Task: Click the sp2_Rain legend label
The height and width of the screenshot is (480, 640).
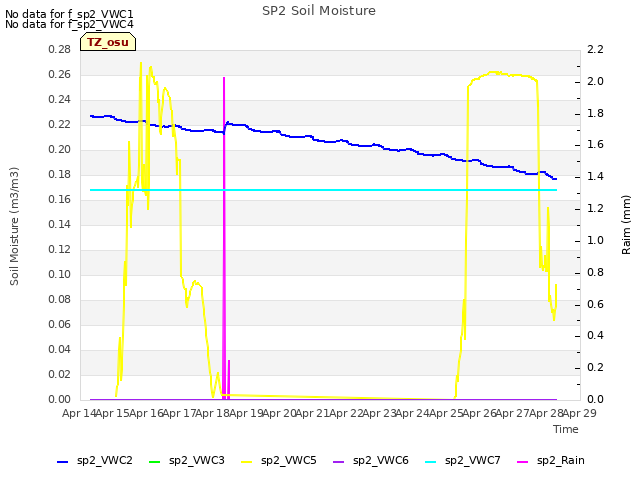Action: click(561, 460)
